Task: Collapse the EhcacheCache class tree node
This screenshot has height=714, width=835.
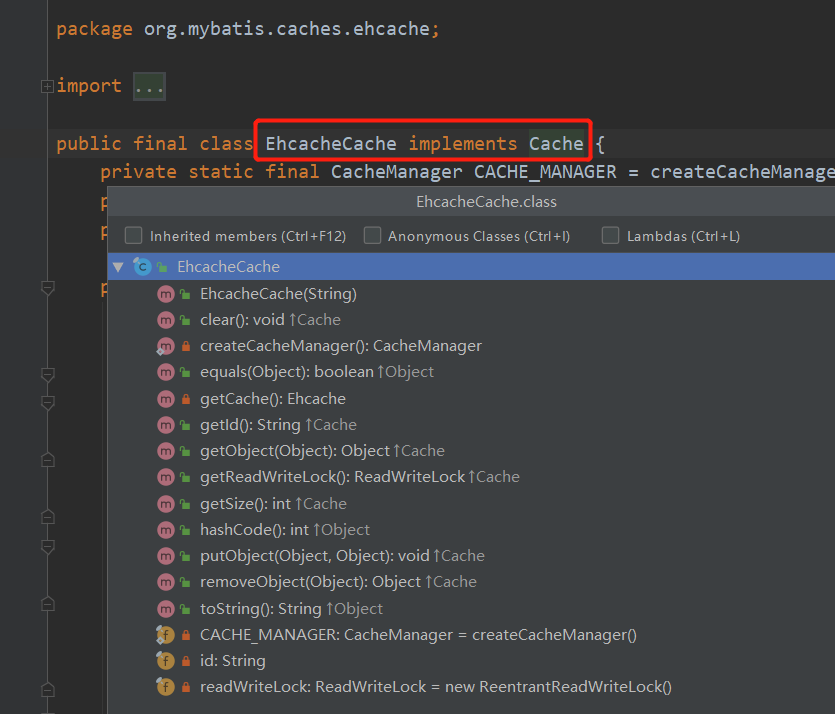Action: (118, 266)
